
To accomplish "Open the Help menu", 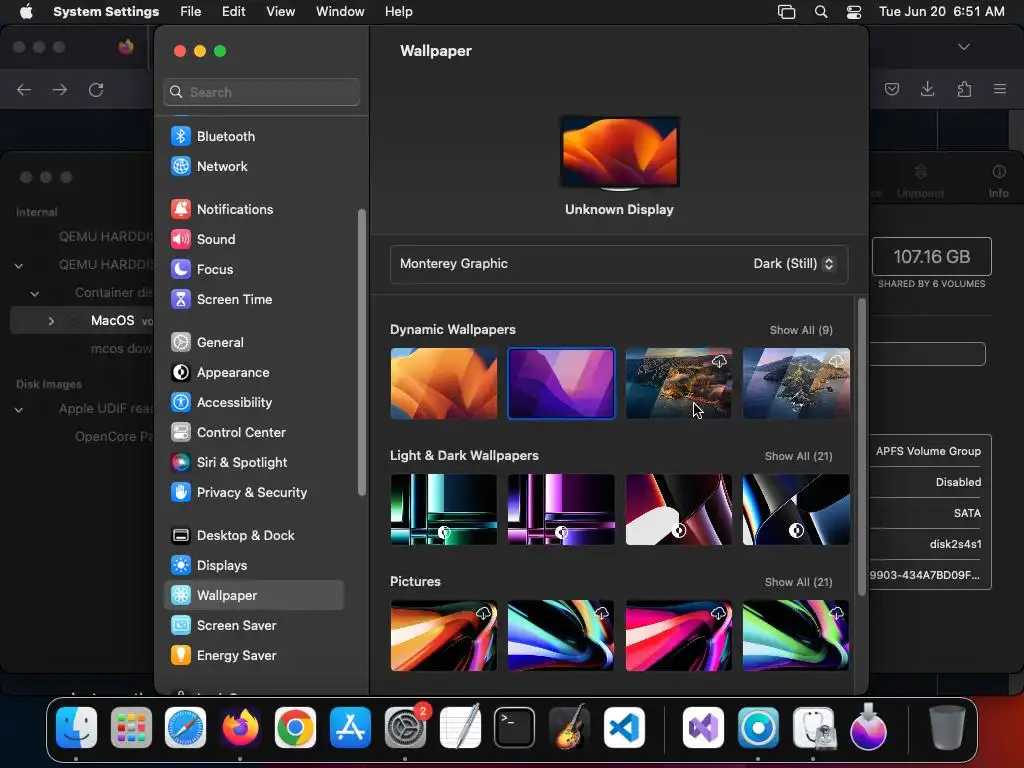I will point(398,12).
